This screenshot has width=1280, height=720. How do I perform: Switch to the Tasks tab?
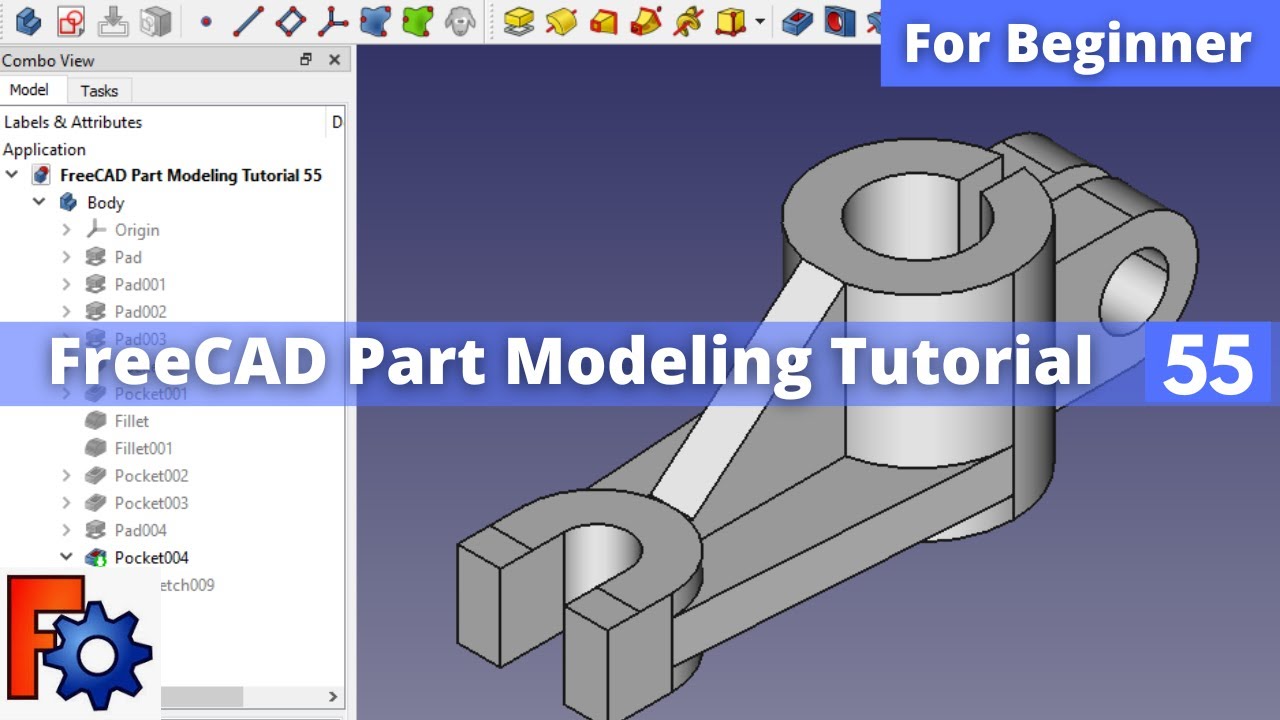point(100,90)
